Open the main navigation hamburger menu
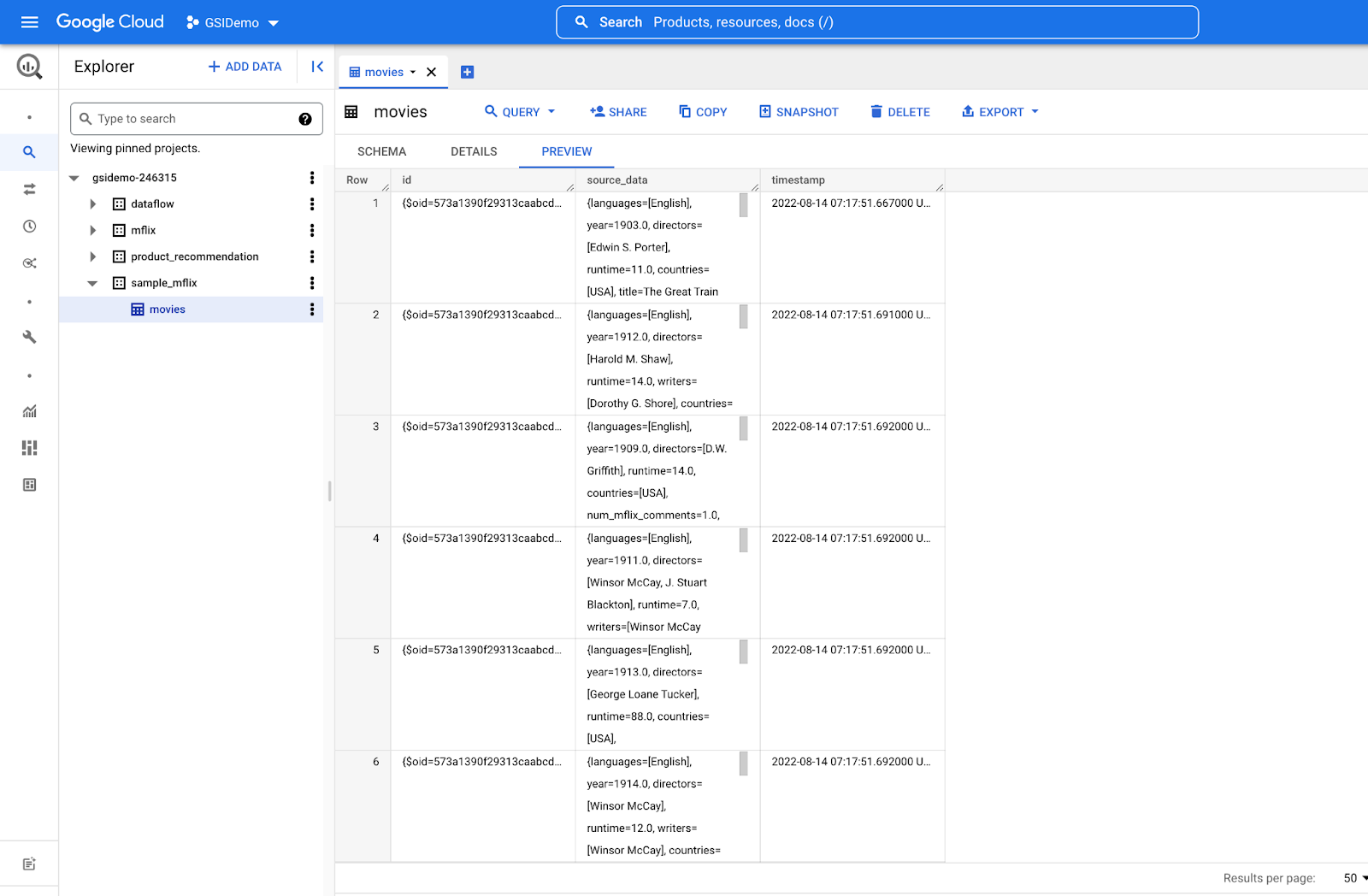This screenshot has height=896, width=1368. (x=29, y=22)
